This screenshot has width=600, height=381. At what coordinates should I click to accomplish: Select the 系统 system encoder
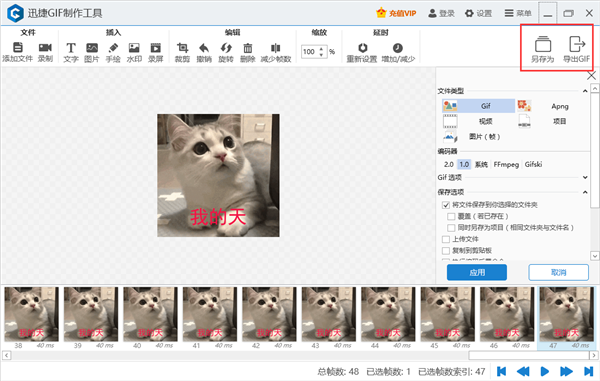point(481,164)
